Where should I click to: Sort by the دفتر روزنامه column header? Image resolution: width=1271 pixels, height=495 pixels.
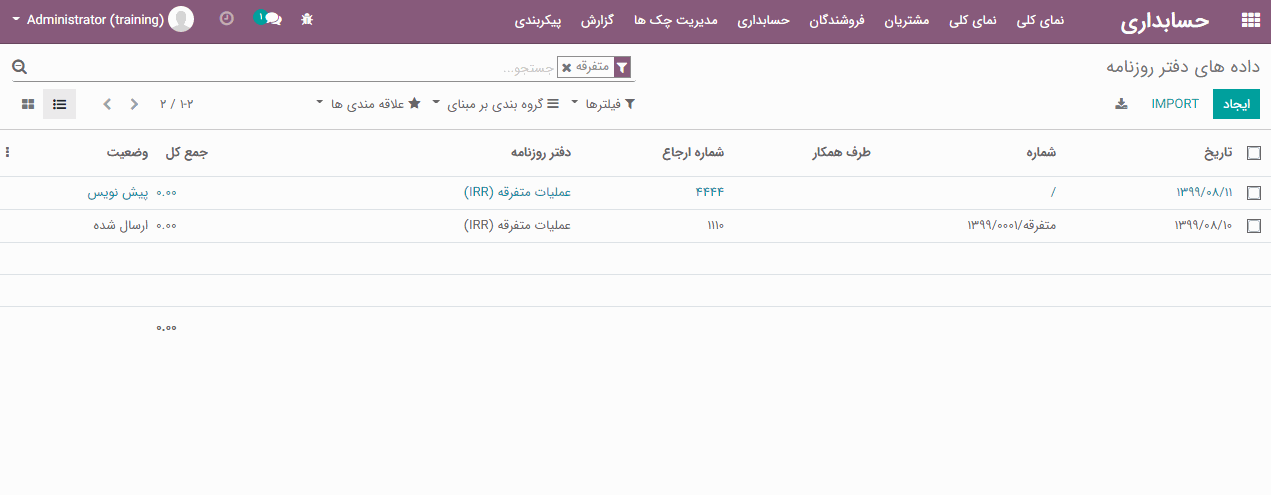click(x=541, y=153)
